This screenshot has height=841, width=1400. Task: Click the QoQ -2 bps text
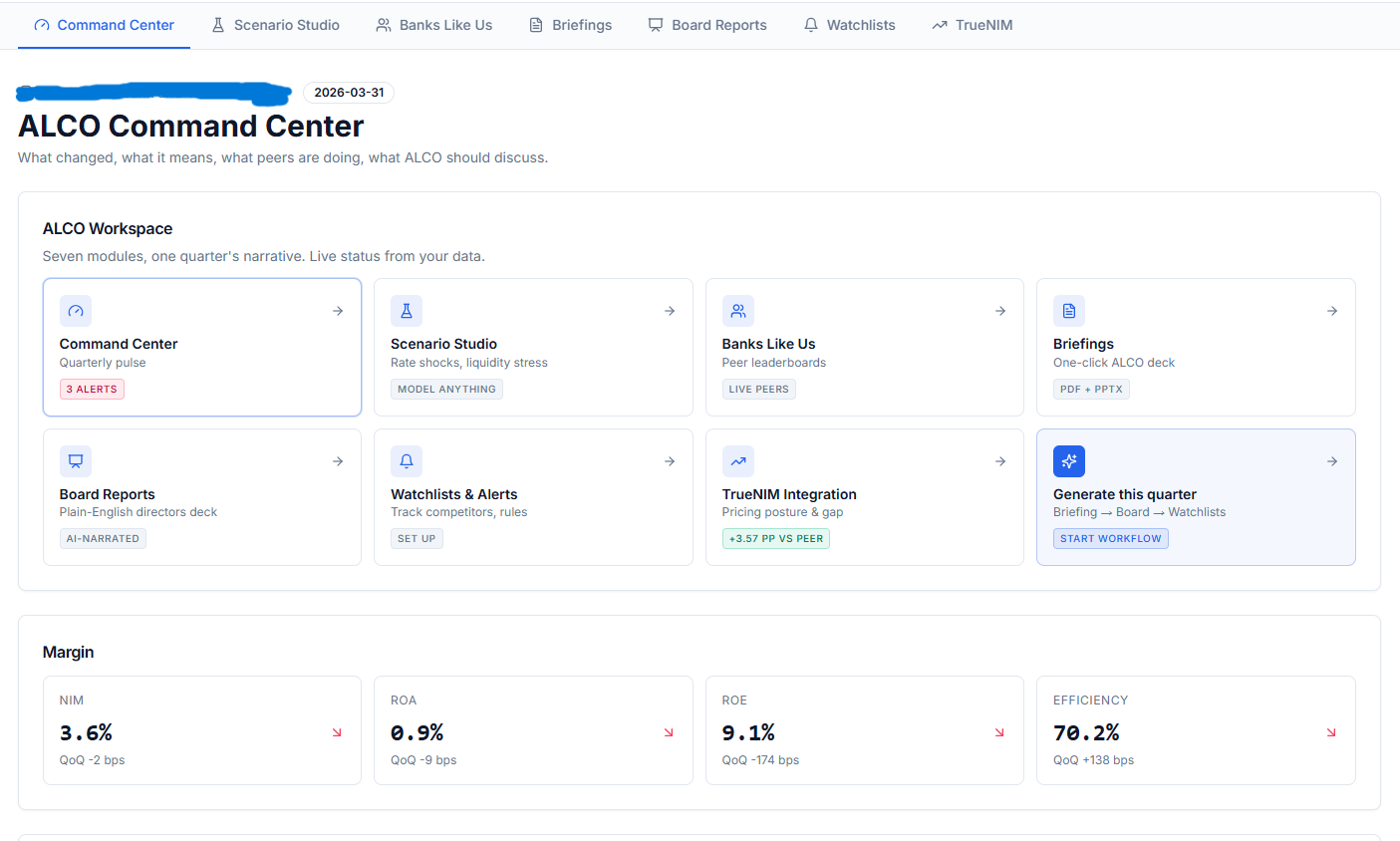click(x=92, y=760)
